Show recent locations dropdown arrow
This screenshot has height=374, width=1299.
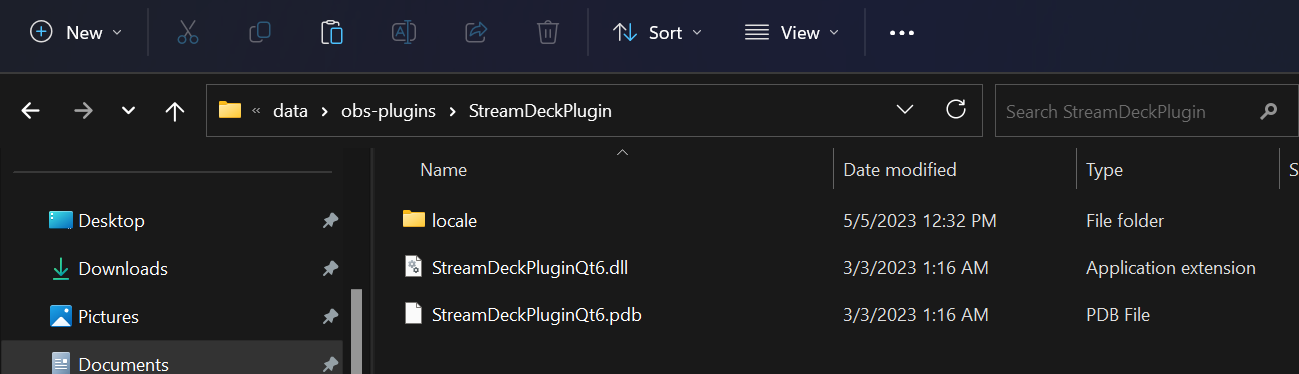pos(128,111)
